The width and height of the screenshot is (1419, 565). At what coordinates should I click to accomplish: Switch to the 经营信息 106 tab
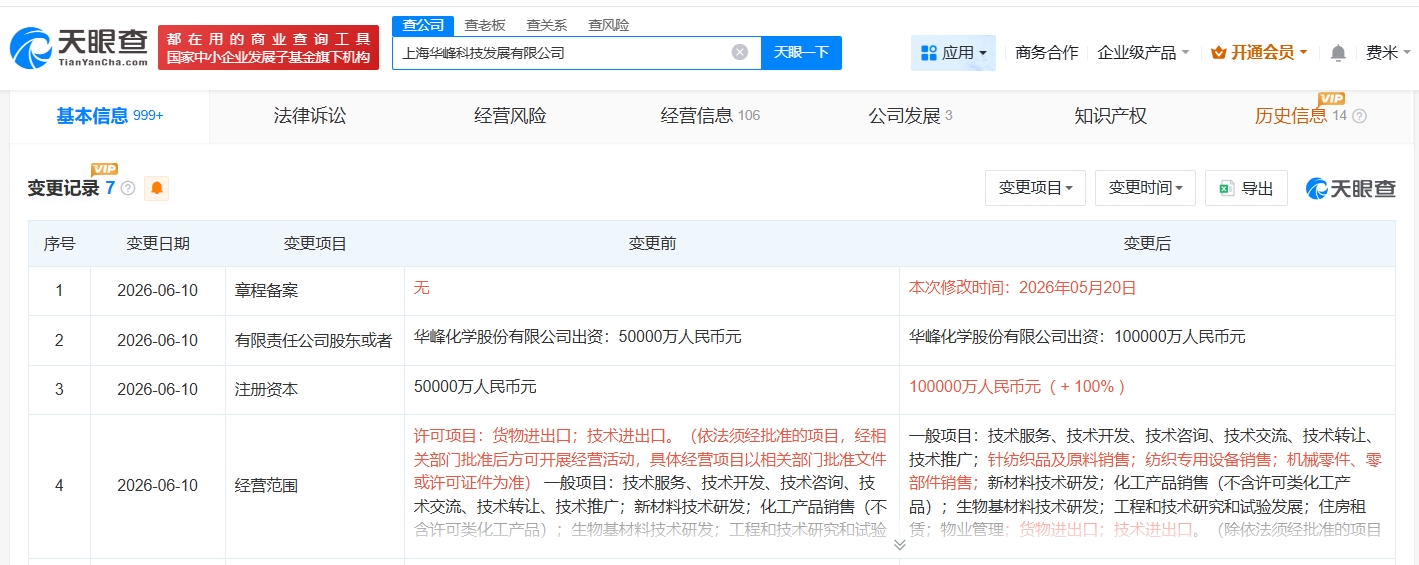pos(710,116)
